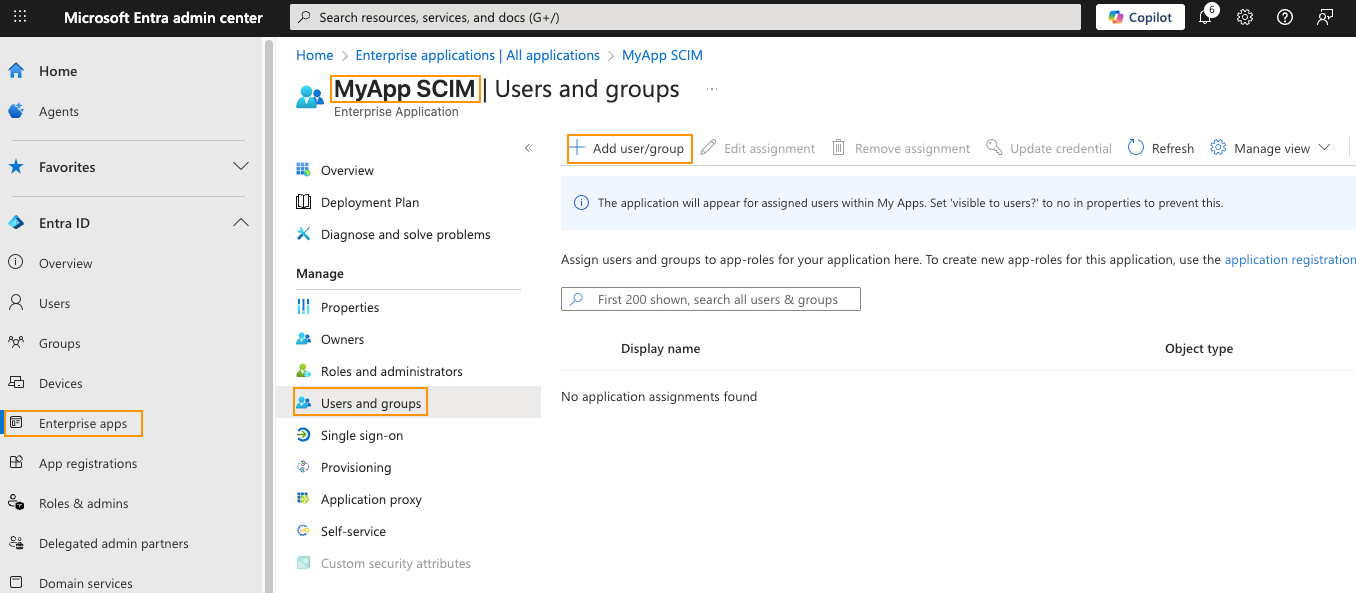Click the 'No application assignments found' text
Screen dimensions: 1356x593
tap(659, 396)
